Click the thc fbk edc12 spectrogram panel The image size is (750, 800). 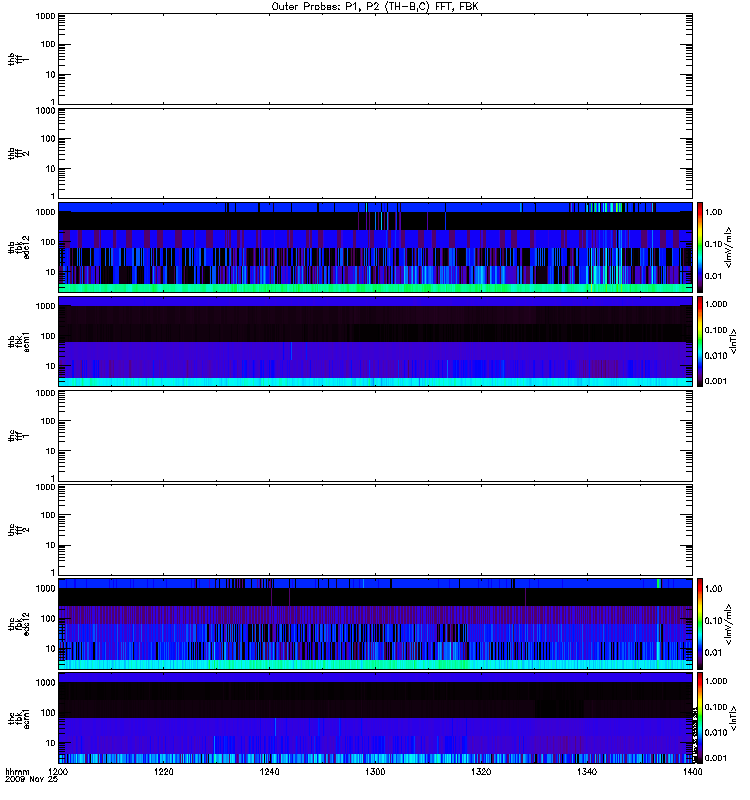pos(375,623)
